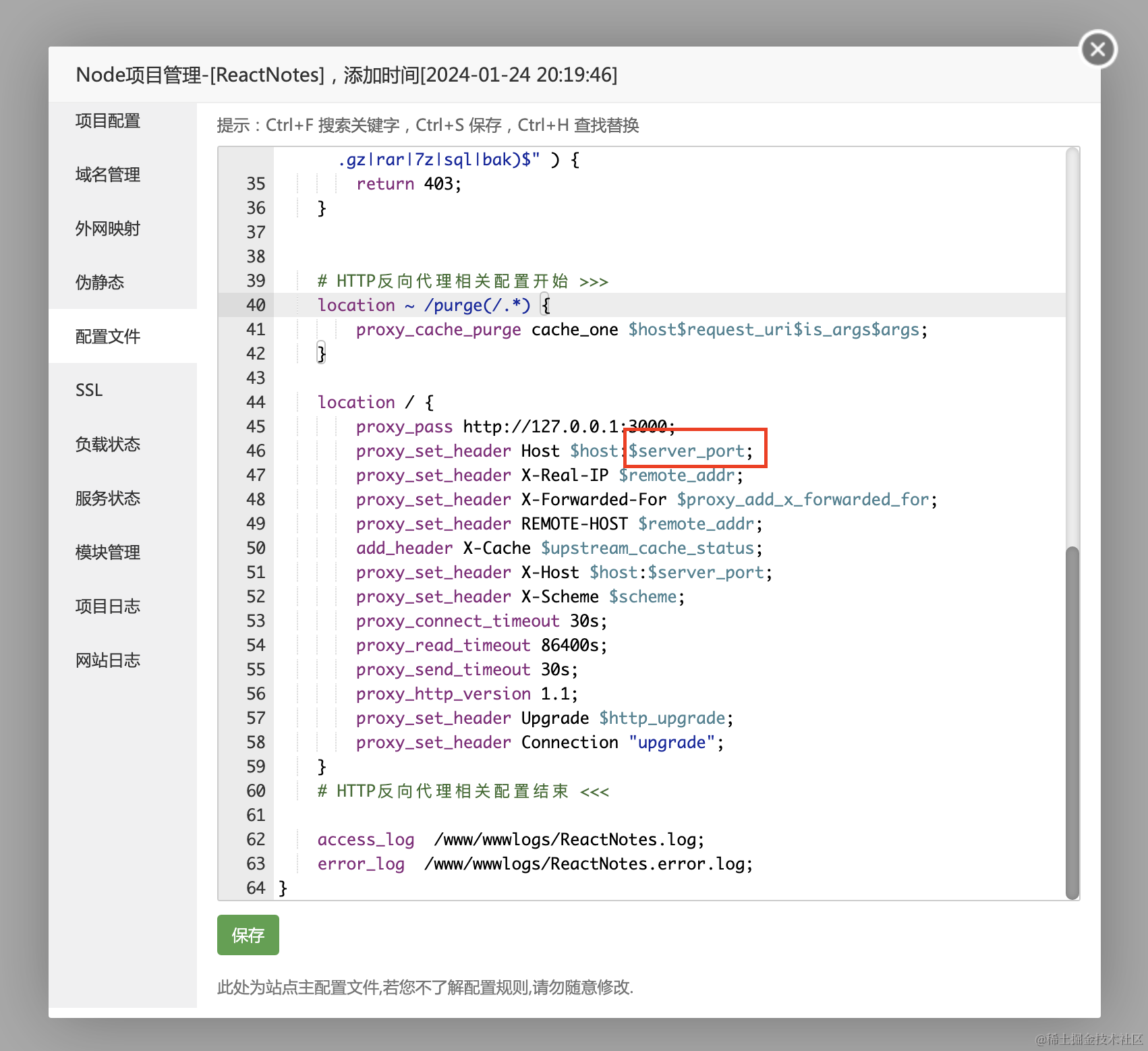This screenshot has height=1051, width=1148.
Task: Close the Node project management dialog
Action: tap(1097, 49)
